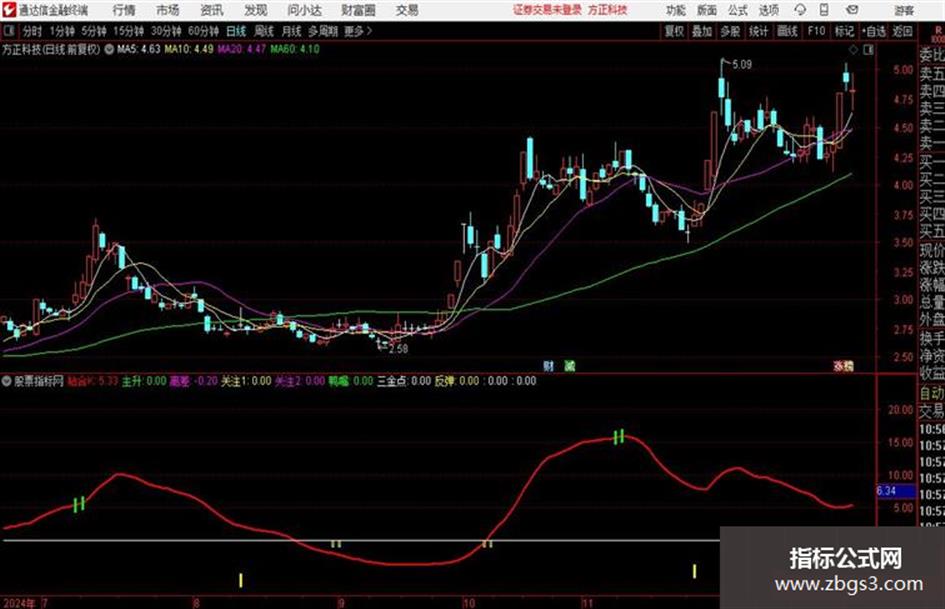Open the customer service headset icon
Viewport: 945px width, 609px height.
tap(800, 10)
